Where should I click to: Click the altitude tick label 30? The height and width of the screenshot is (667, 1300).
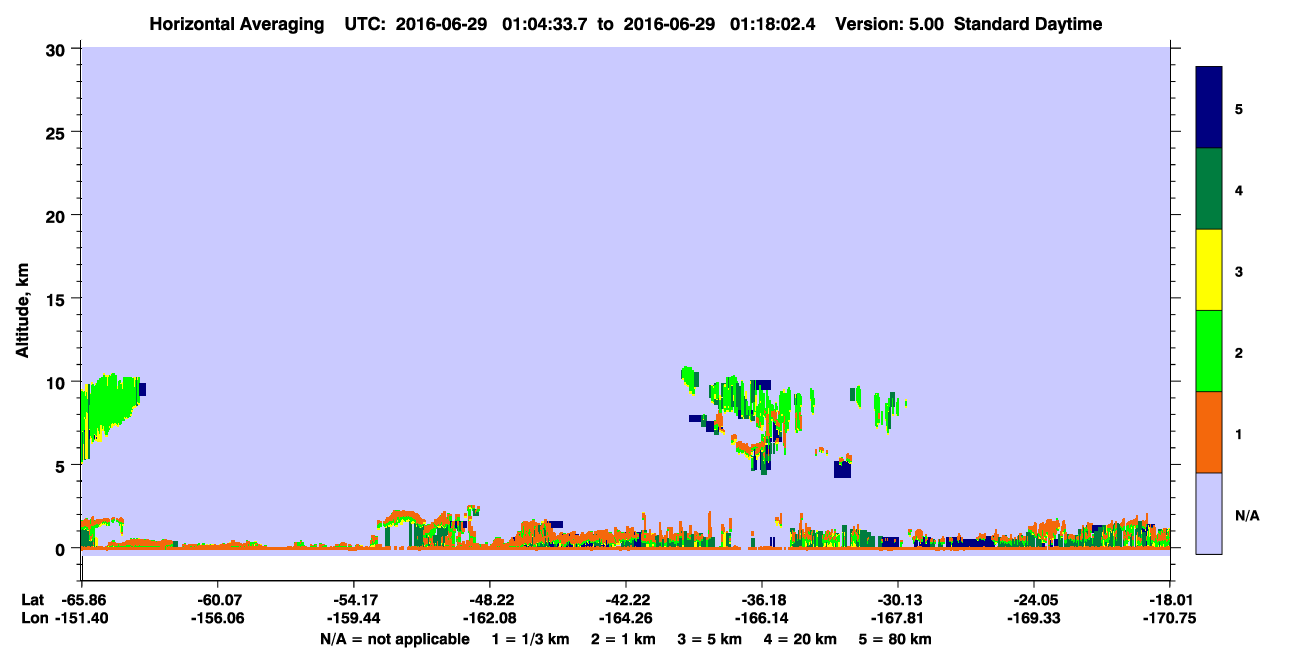click(58, 49)
